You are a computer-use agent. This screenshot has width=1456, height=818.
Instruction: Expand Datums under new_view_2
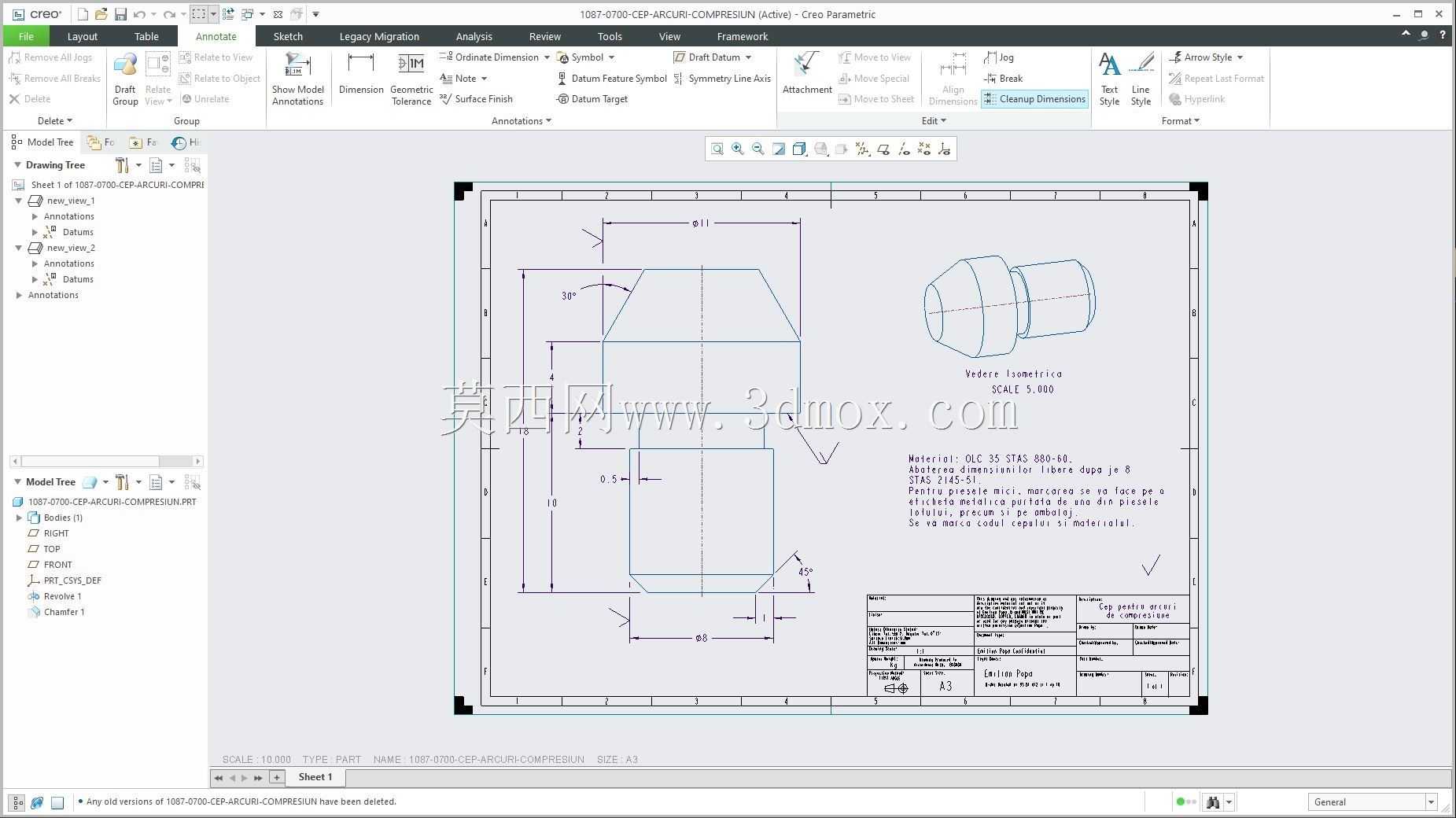[x=35, y=279]
